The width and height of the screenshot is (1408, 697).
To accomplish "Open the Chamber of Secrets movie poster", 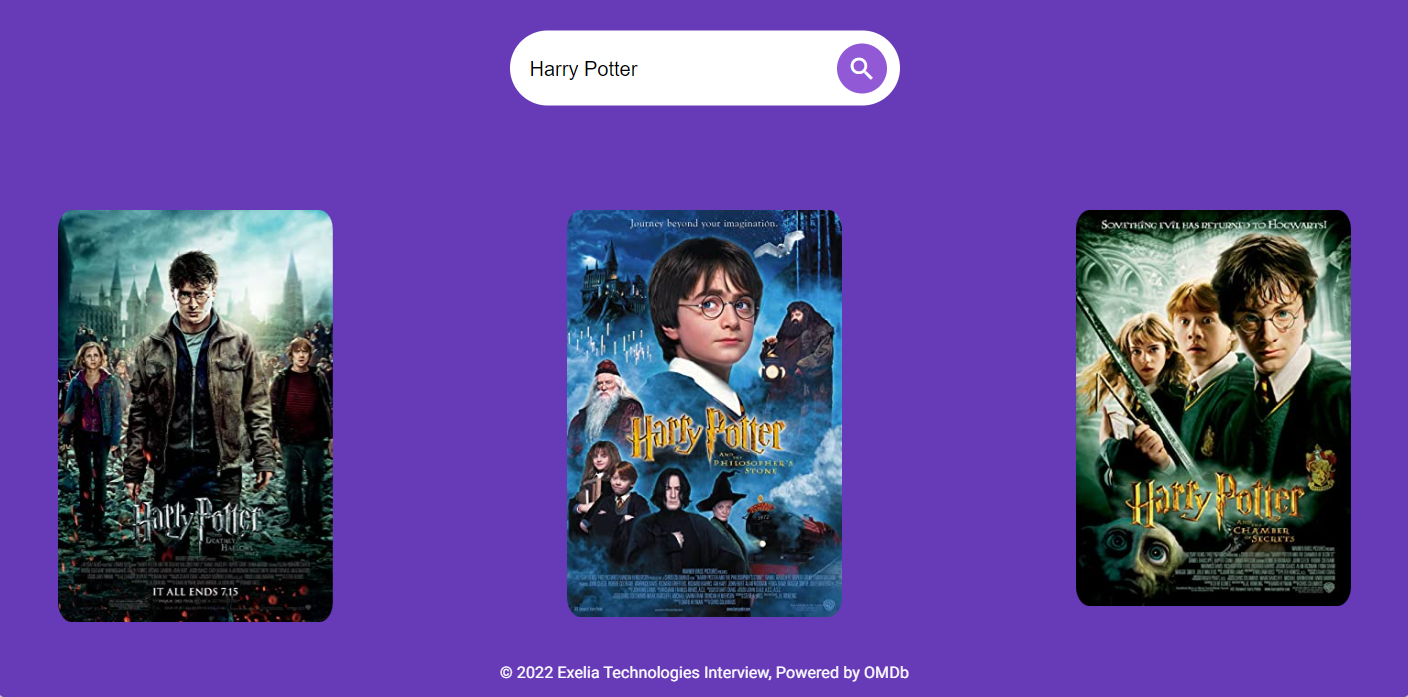I will click(1213, 408).
